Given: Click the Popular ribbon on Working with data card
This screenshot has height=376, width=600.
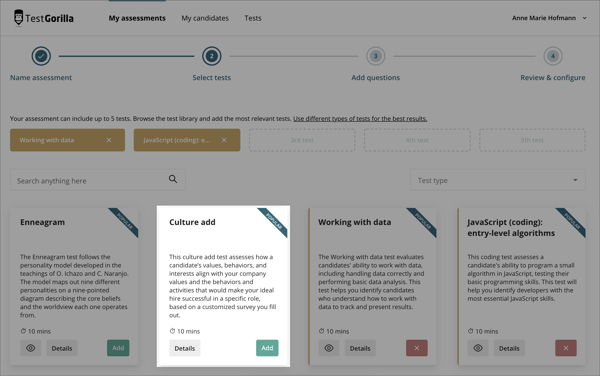Looking at the screenshot, I should 423,221.
